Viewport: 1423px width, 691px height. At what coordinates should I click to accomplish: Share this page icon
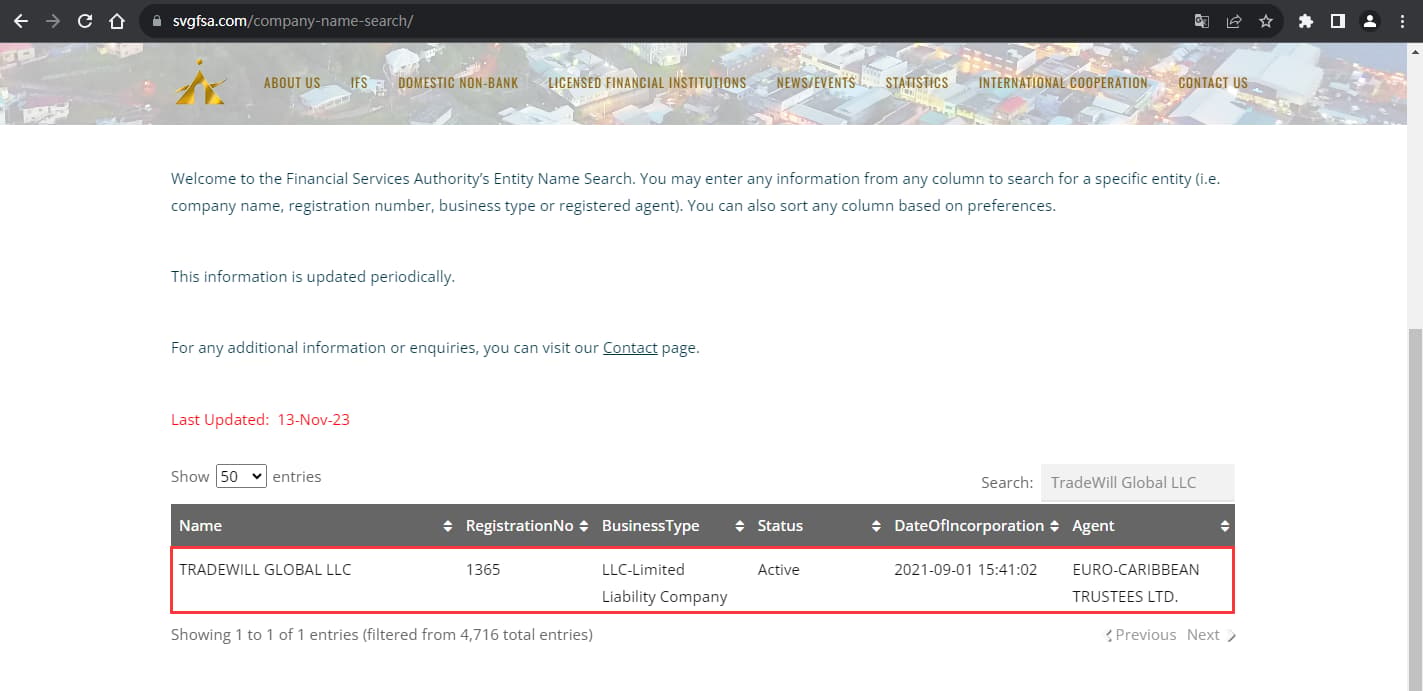(1234, 21)
